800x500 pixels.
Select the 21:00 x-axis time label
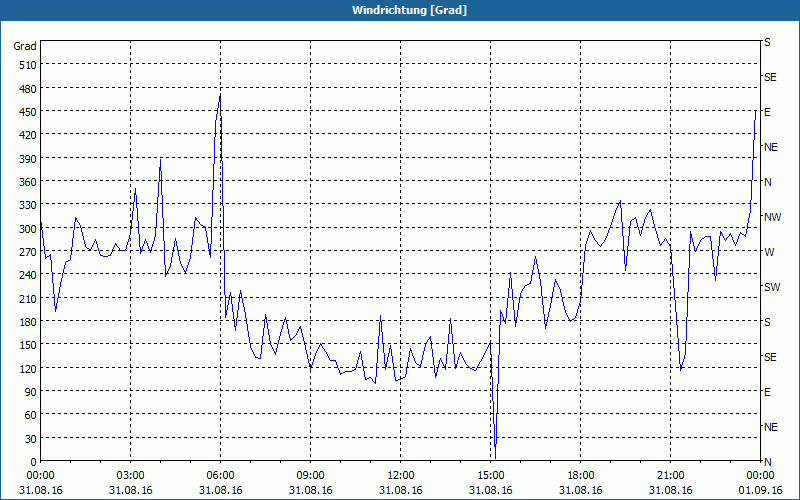pyautogui.click(x=670, y=476)
